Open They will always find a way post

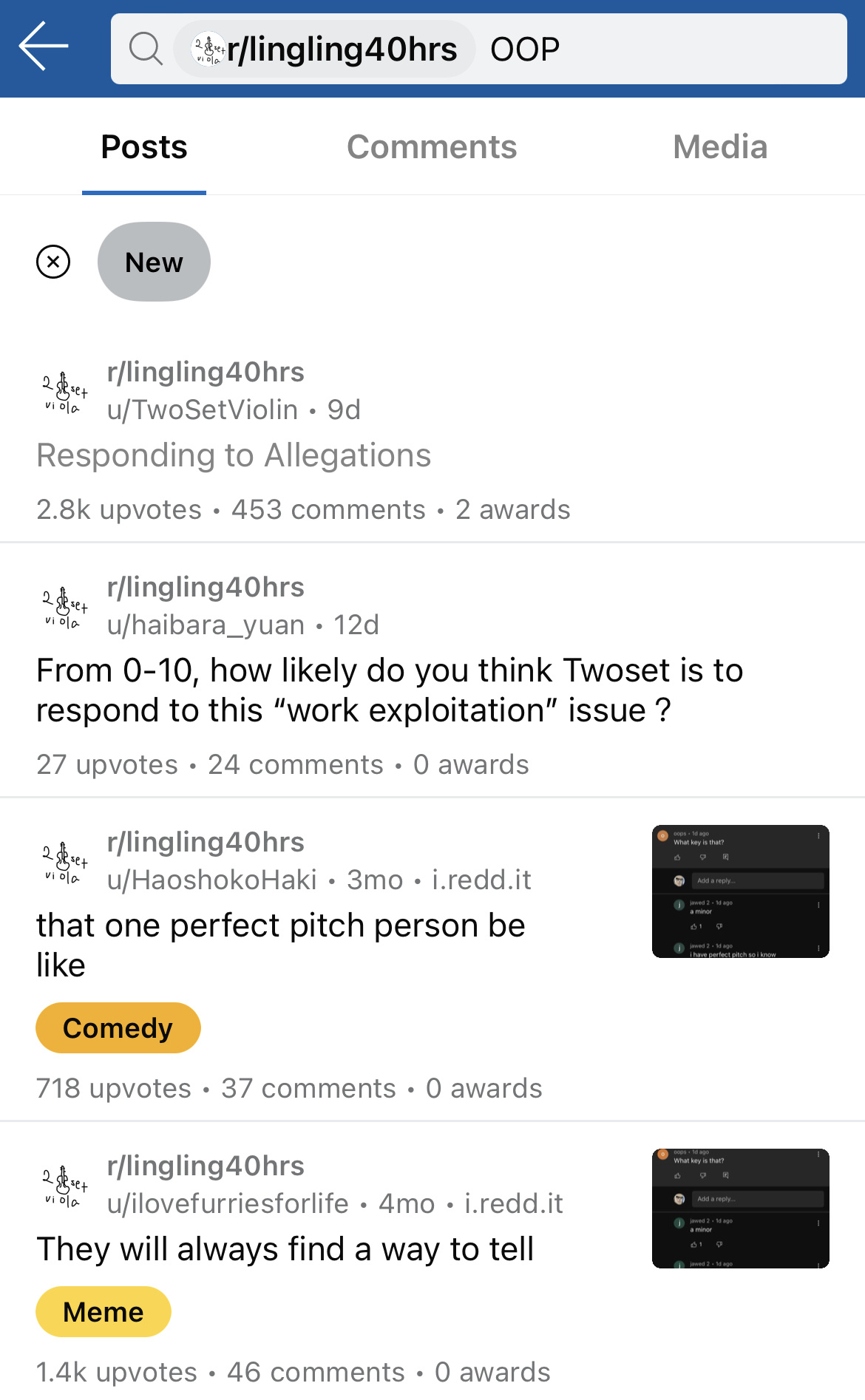tap(285, 1249)
